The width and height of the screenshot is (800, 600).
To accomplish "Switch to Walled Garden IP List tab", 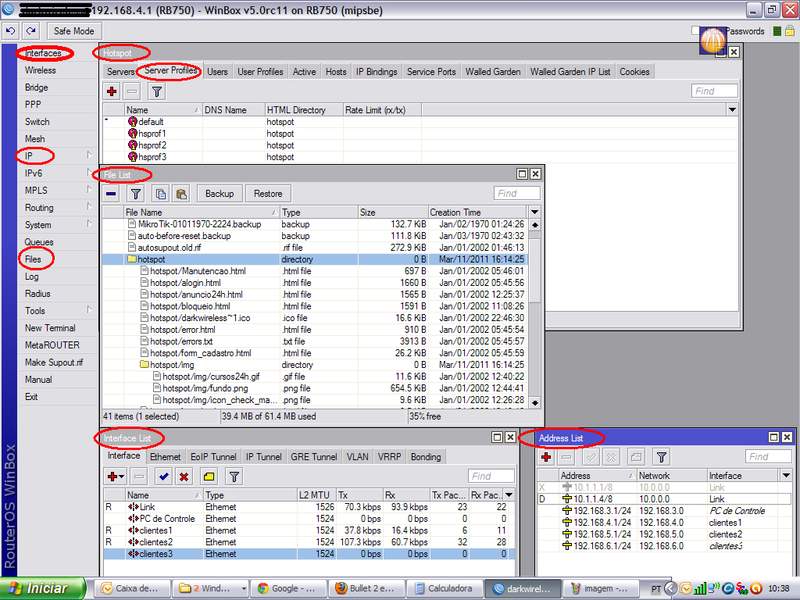I will point(570,72).
